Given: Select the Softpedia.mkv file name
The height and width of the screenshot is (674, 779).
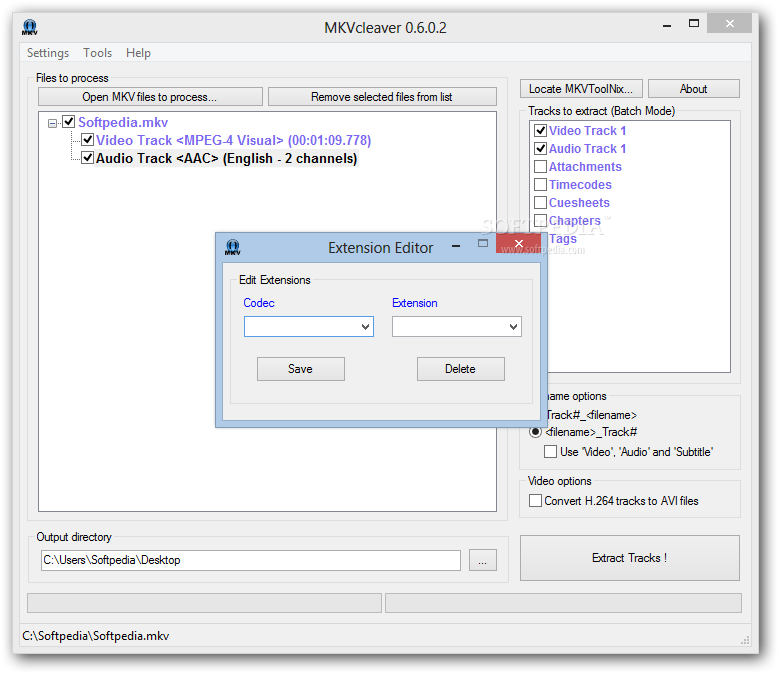Looking at the screenshot, I should [123, 122].
